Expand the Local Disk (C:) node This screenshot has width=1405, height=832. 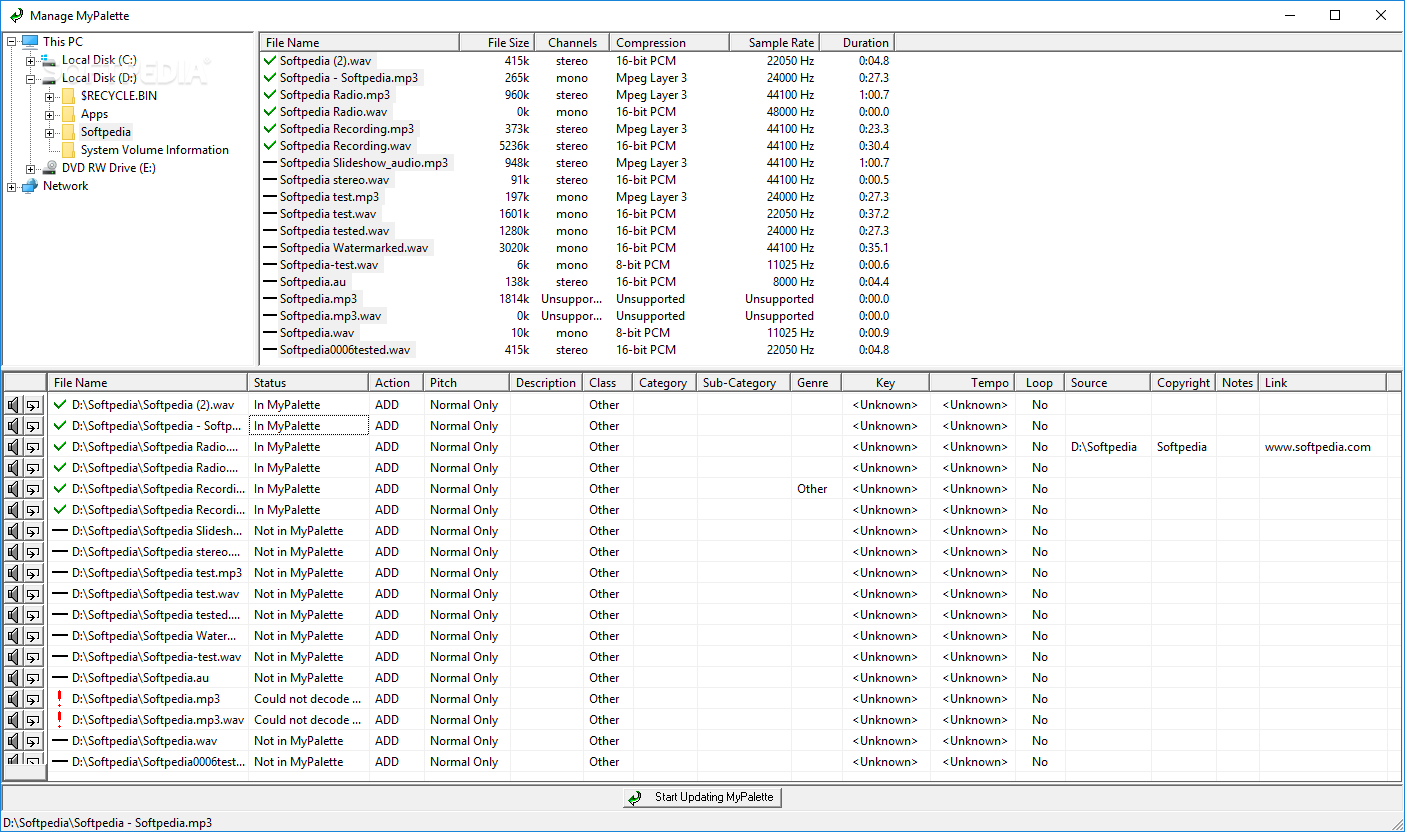point(30,60)
